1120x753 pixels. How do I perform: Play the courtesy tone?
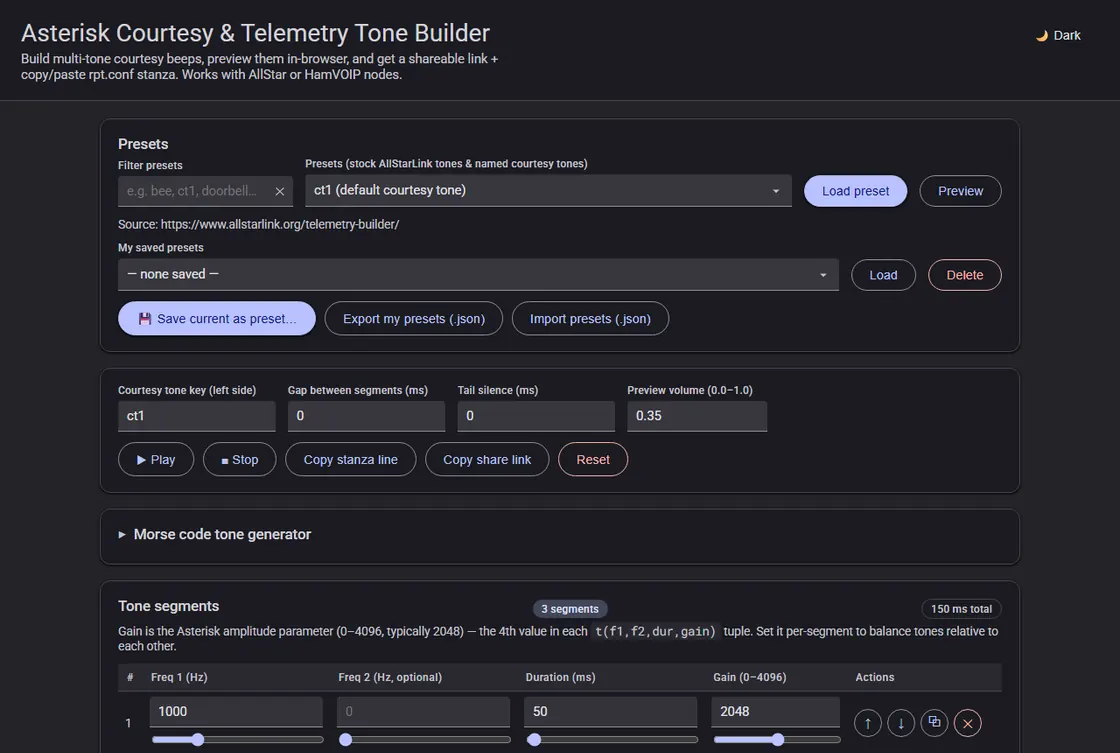click(156, 459)
